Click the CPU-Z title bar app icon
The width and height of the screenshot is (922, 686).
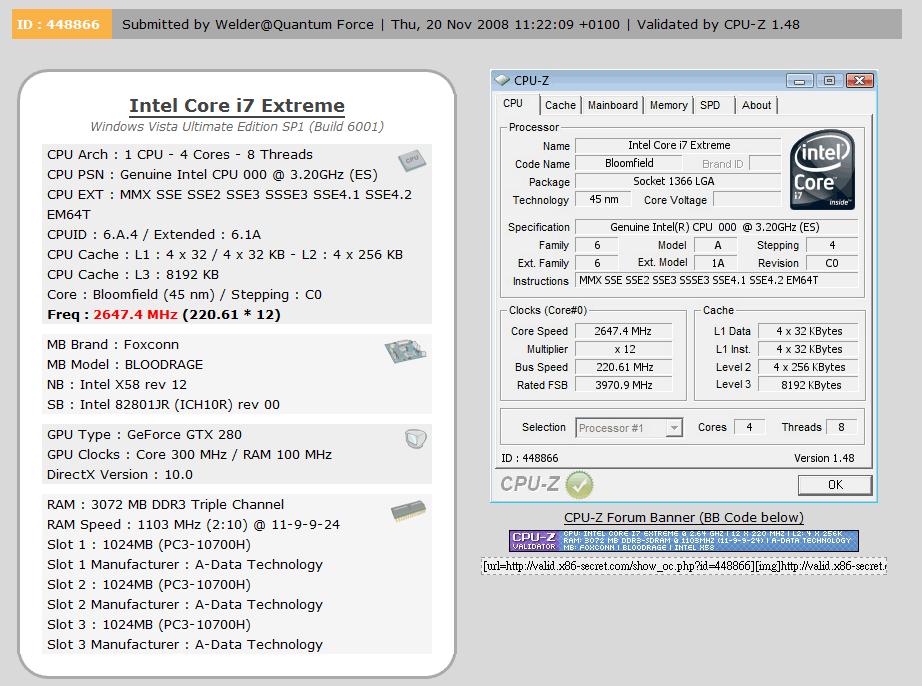pos(502,80)
